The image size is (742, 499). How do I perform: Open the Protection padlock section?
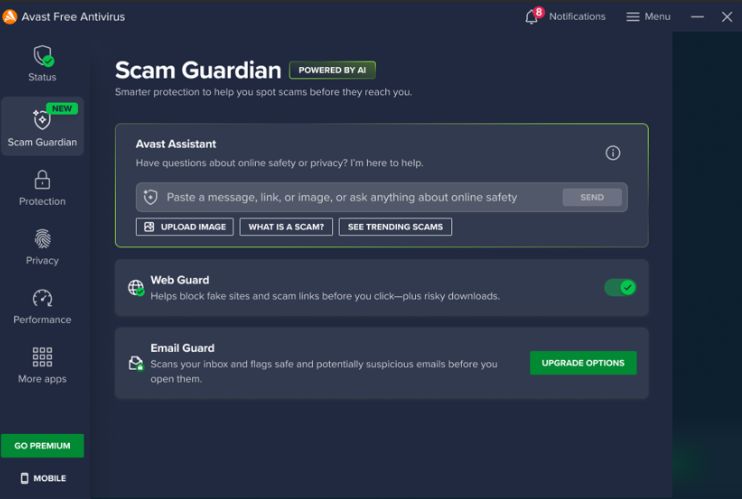click(x=42, y=180)
